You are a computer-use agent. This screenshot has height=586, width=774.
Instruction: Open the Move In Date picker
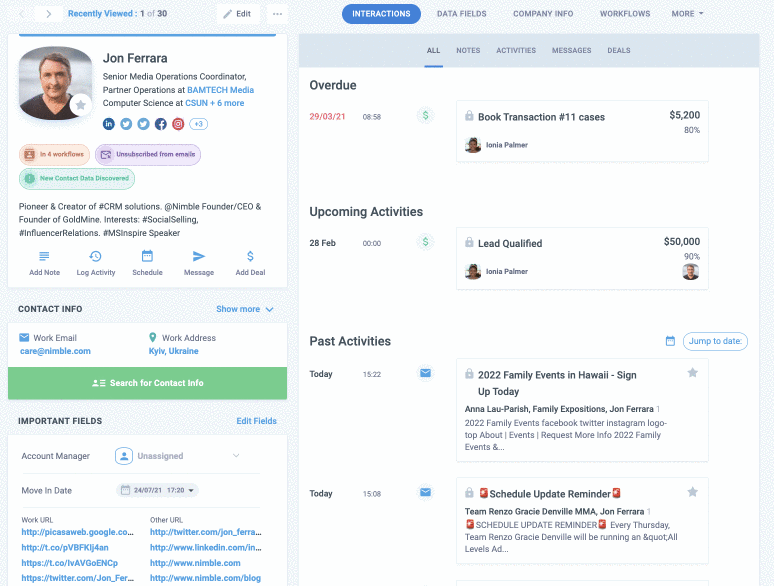(157, 490)
